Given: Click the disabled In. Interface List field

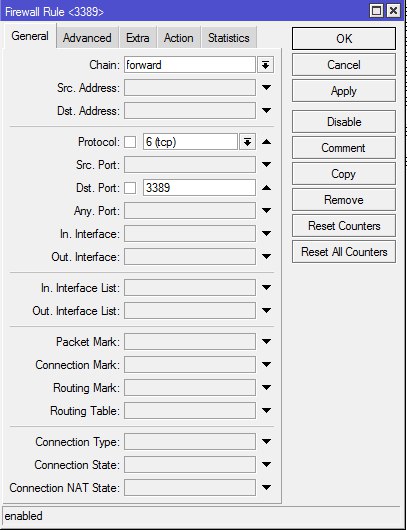Looking at the screenshot, I should tap(190, 288).
